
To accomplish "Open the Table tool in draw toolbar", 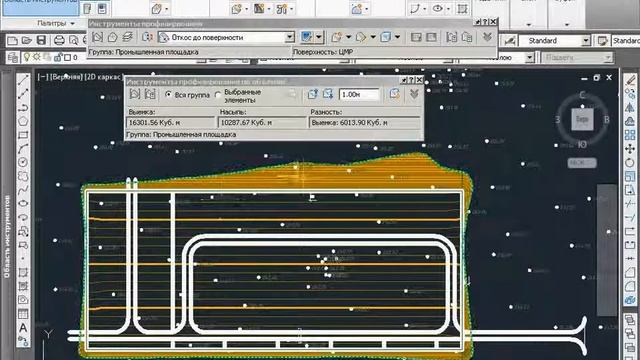I will point(23,314).
